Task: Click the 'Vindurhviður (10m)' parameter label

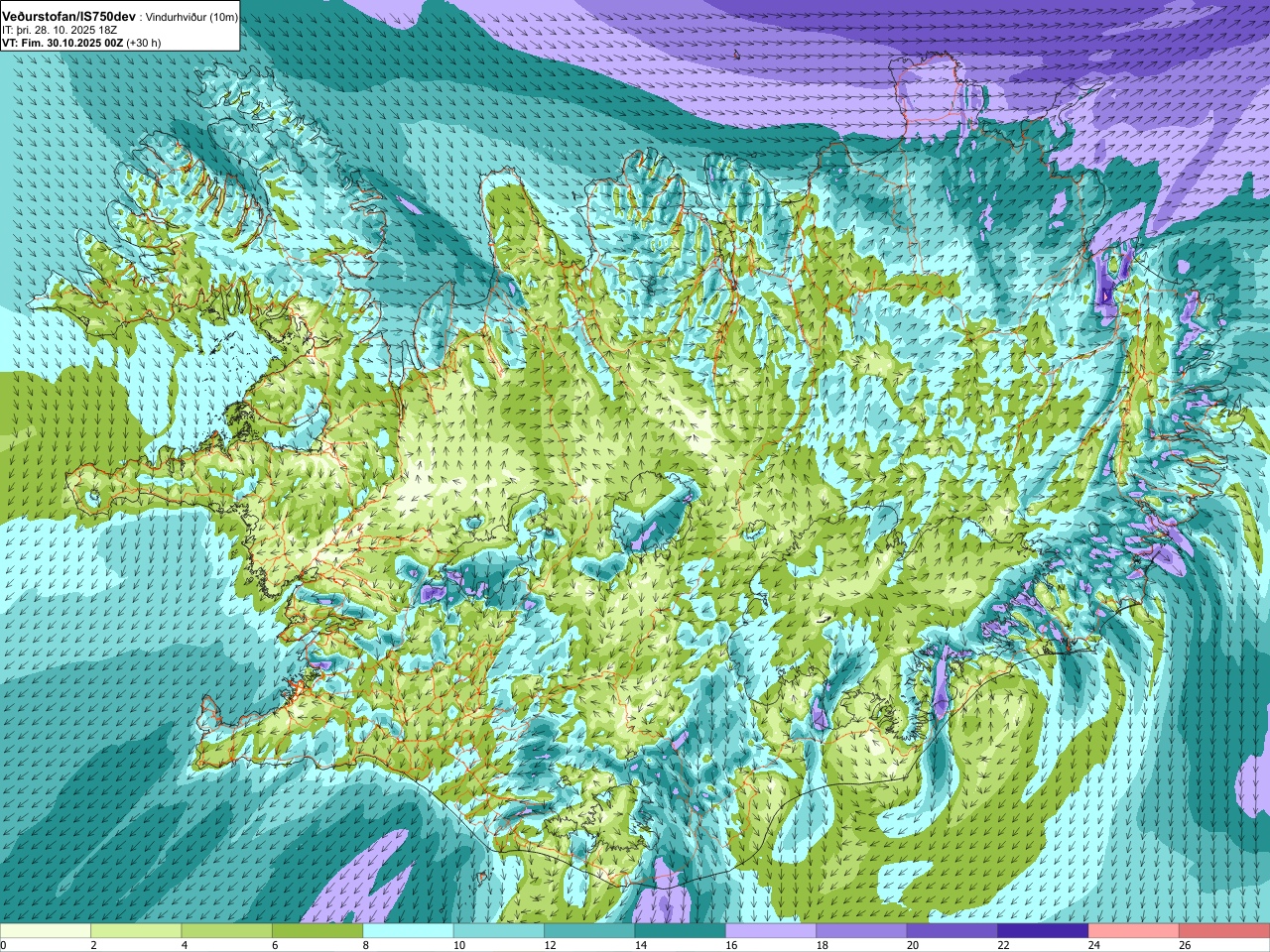Action: [192, 18]
